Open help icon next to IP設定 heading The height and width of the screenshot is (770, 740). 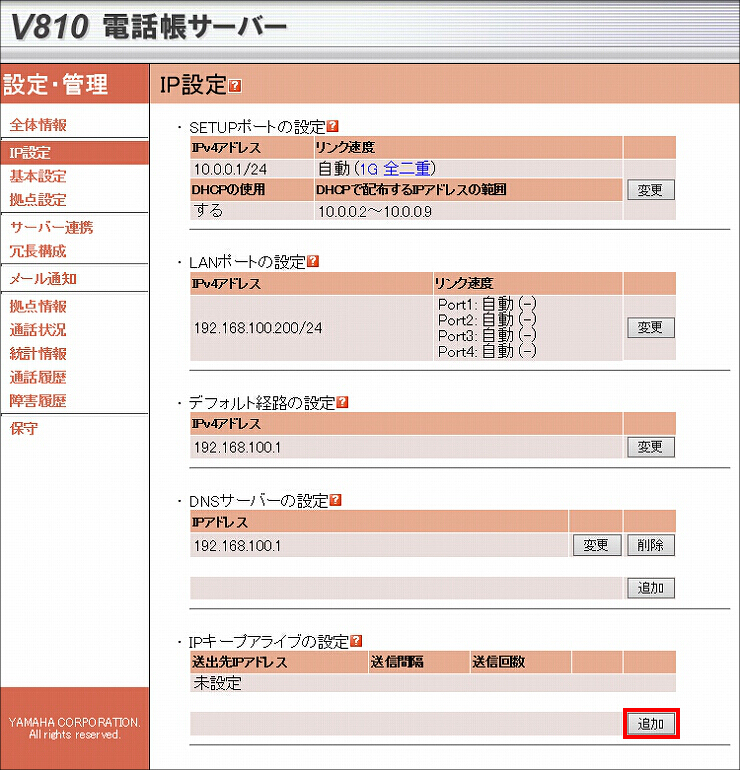235,86
